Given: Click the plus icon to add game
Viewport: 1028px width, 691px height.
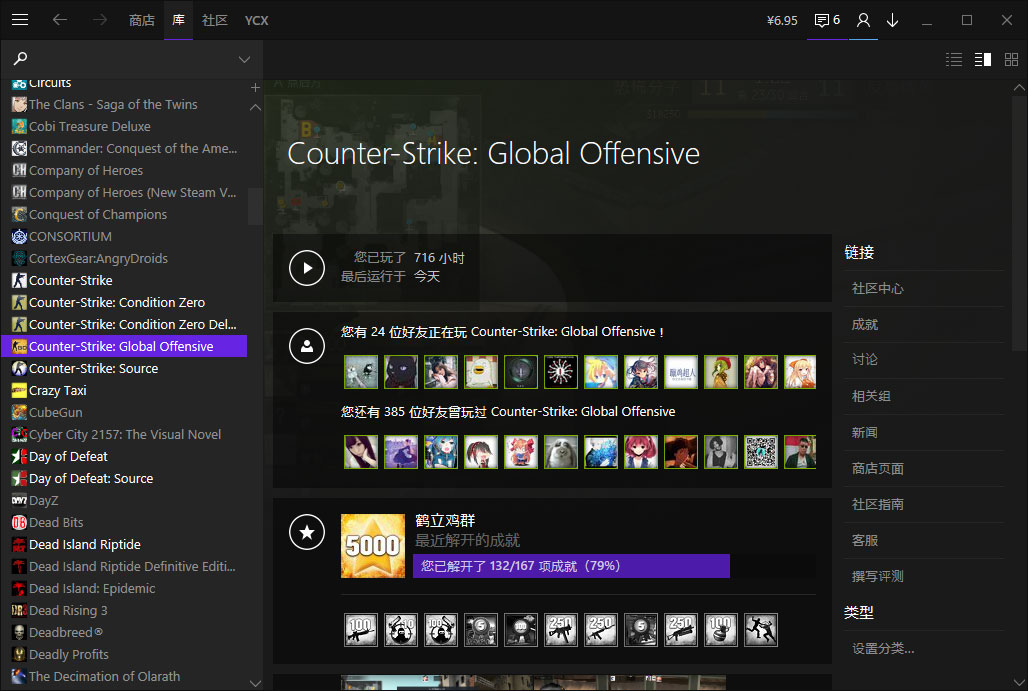Looking at the screenshot, I should [x=255, y=87].
